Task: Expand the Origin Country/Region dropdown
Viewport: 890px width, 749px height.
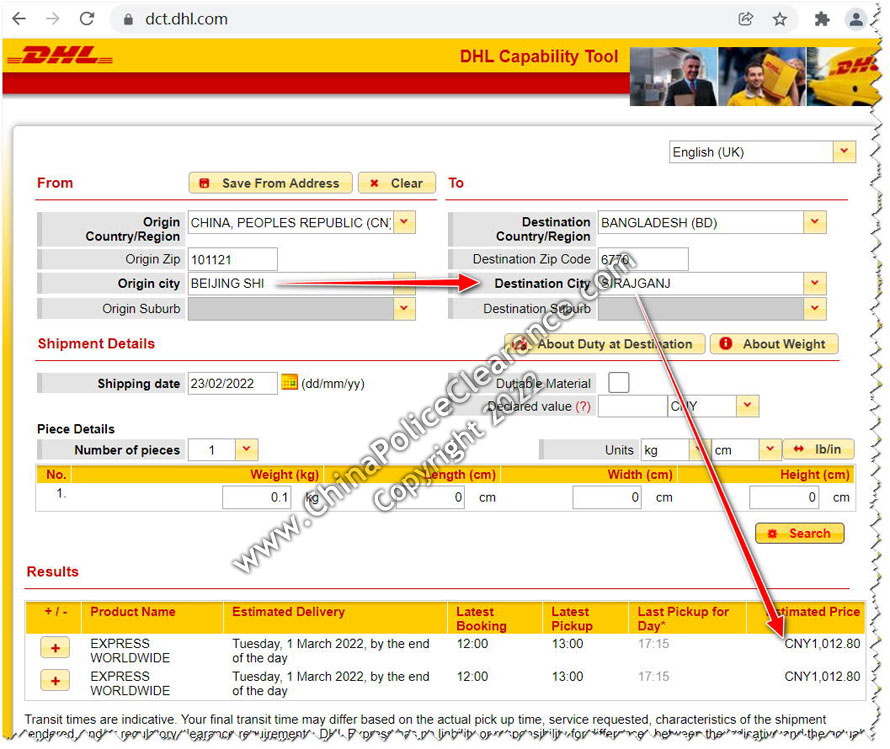Action: pyautogui.click(x=404, y=222)
